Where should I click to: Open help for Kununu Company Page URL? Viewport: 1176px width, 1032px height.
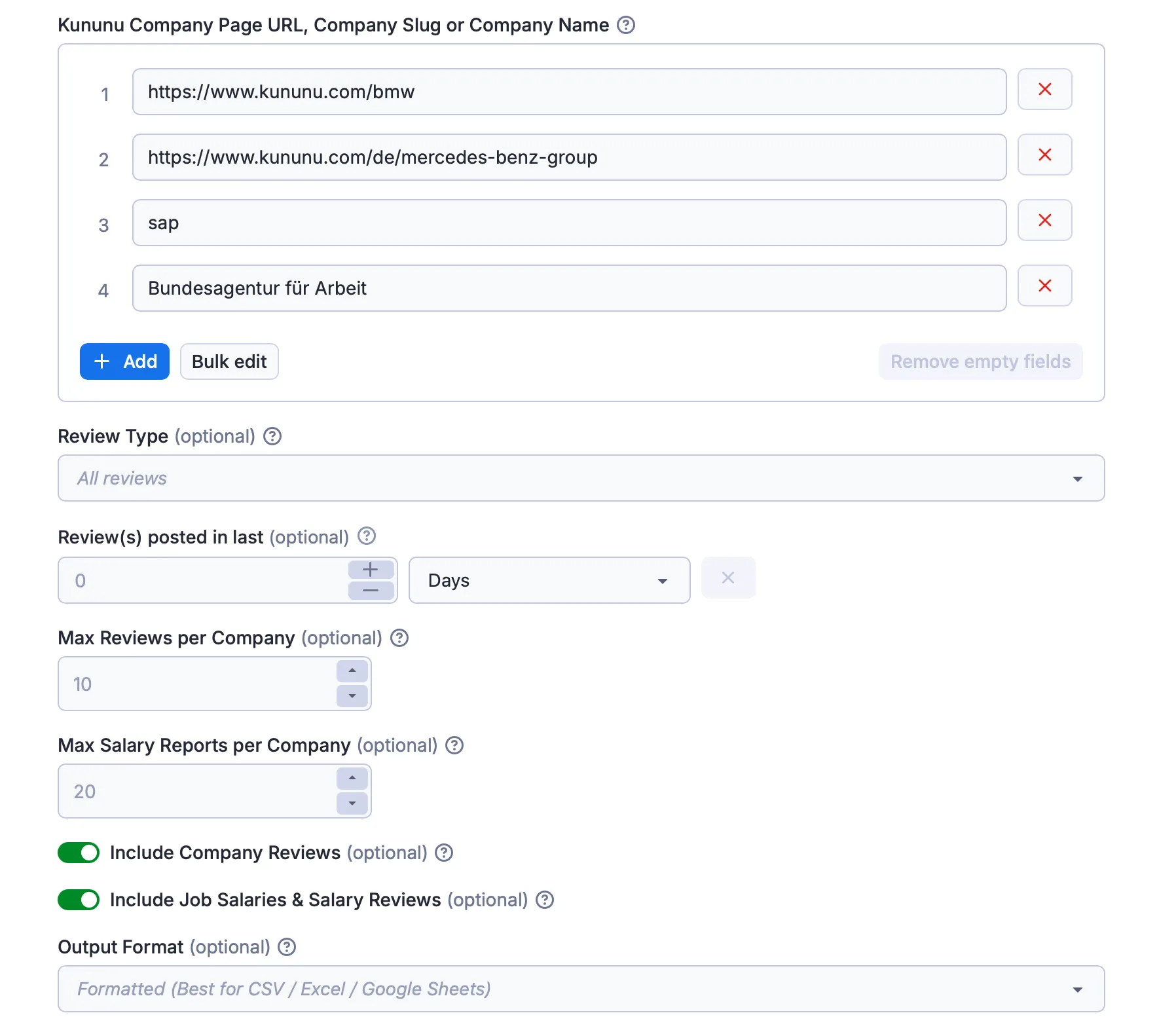pos(626,25)
